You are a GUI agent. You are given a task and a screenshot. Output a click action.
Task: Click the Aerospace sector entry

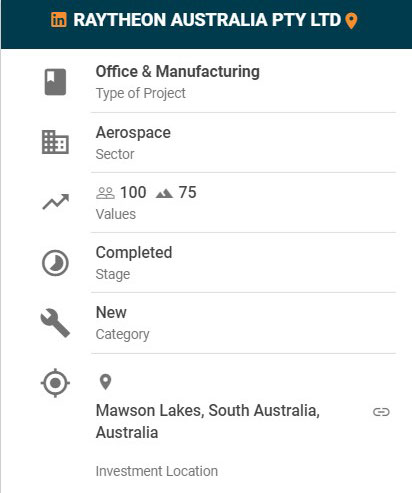pos(133,133)
